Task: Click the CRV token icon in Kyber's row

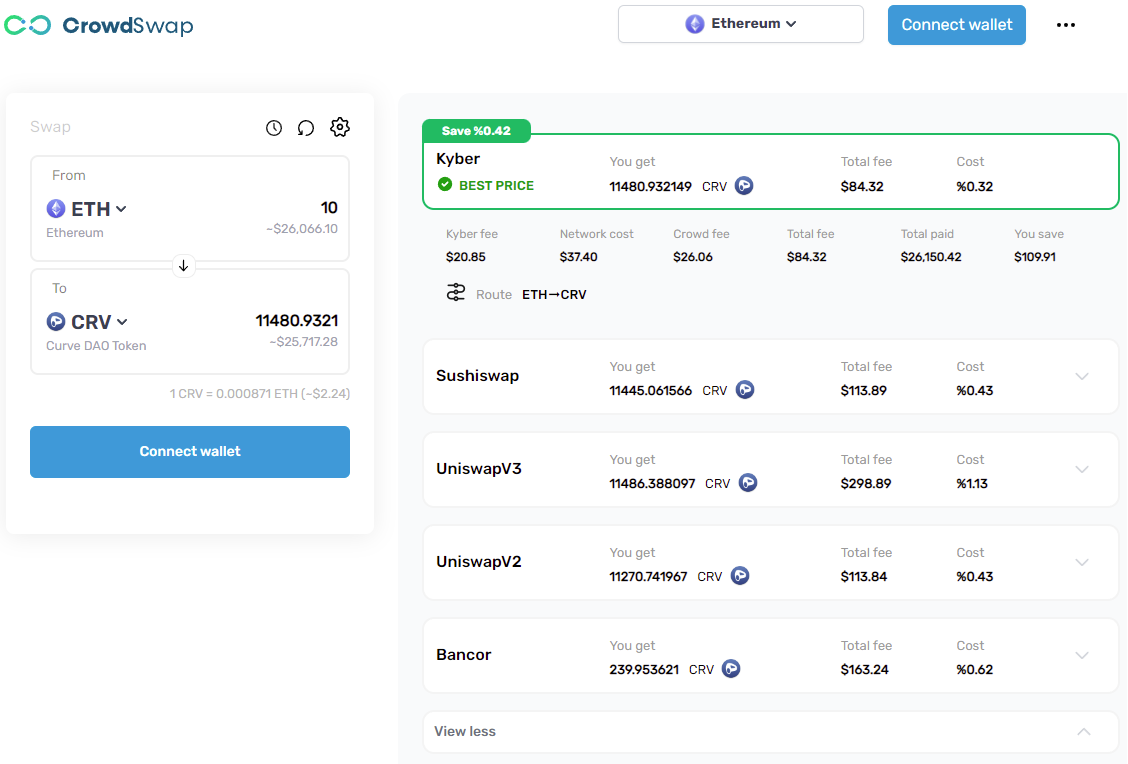Action: (743, 185)
